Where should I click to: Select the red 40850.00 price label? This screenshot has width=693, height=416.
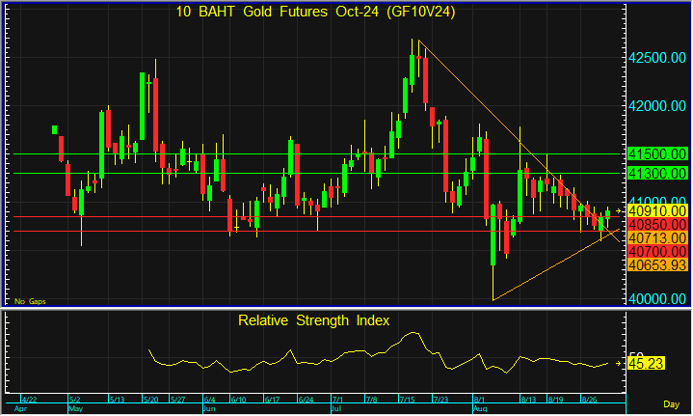[x=657, y=226]
